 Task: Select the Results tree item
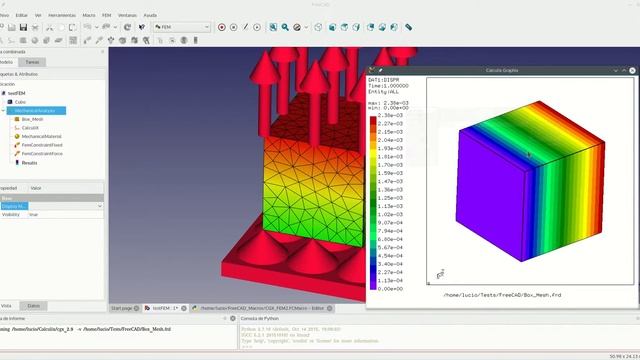coord(29,162)
